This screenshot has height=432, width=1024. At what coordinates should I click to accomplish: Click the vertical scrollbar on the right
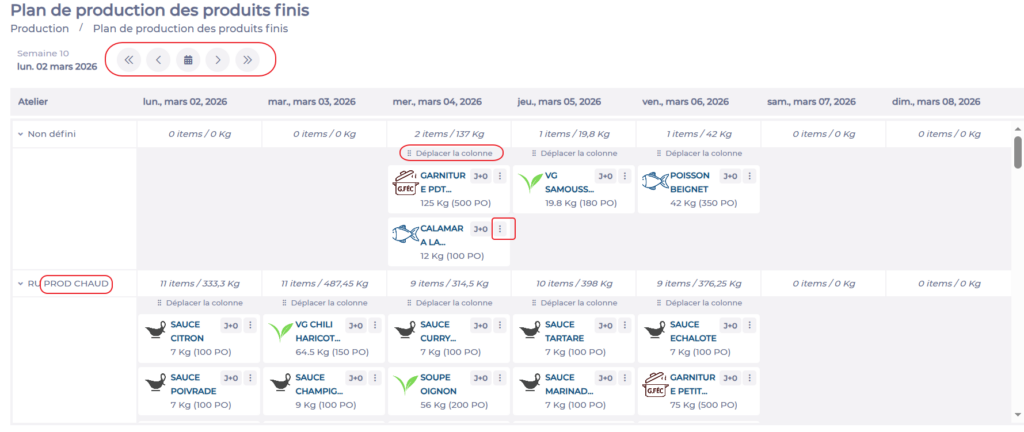click(x=1017, y=154)
